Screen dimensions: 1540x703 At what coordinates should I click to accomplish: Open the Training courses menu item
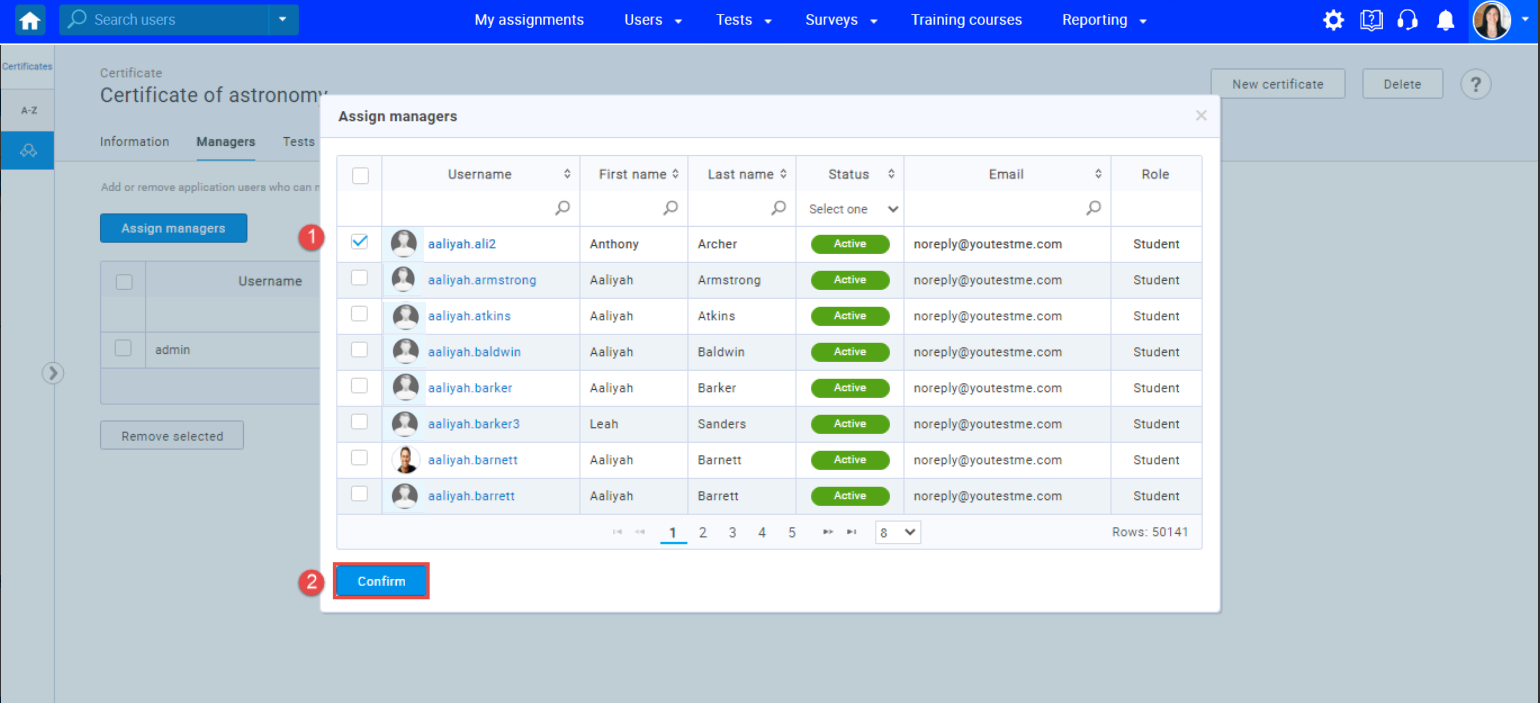(966, 20)
